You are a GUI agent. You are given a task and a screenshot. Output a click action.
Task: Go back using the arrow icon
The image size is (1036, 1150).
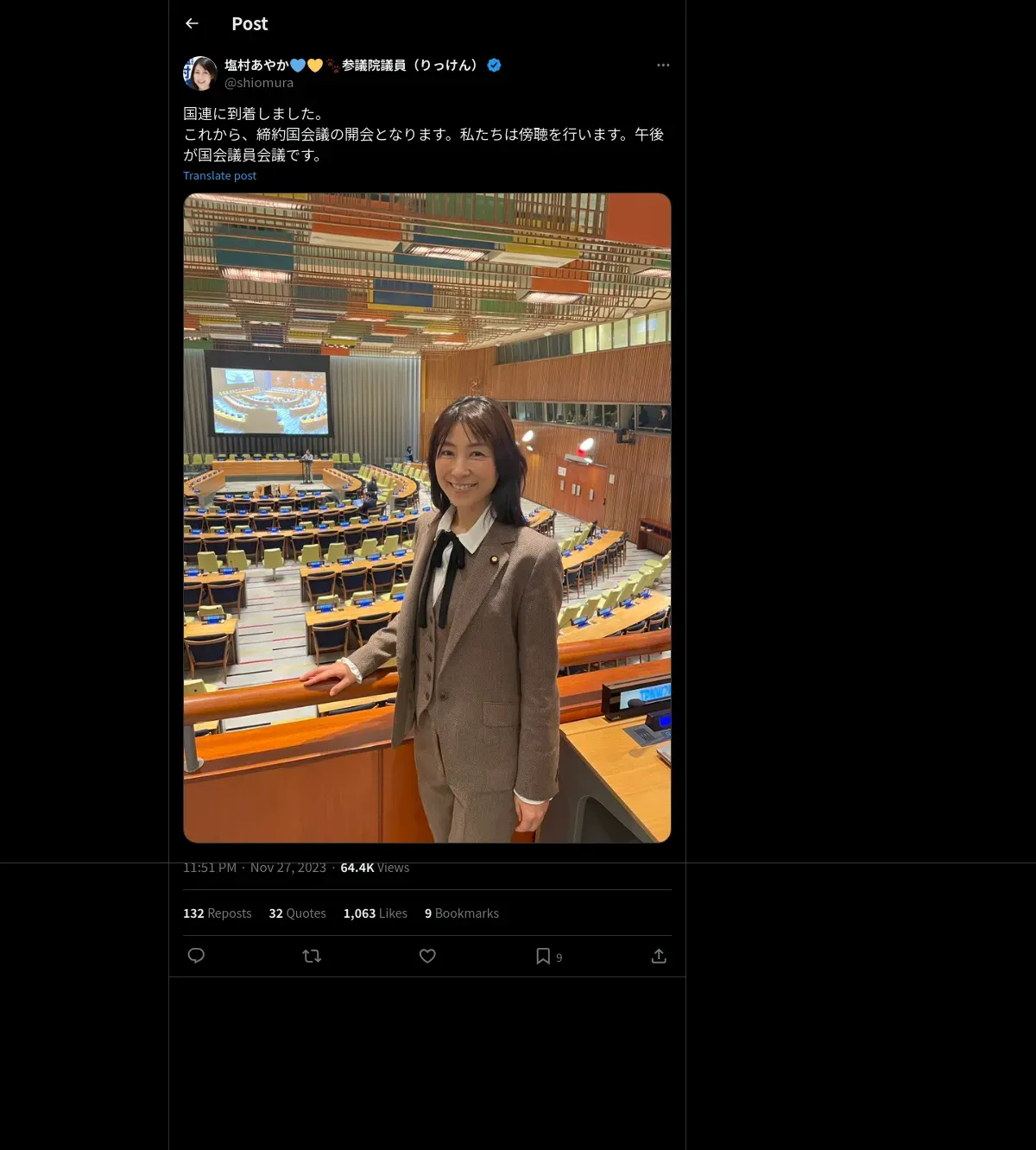click(x=192, y=23)
